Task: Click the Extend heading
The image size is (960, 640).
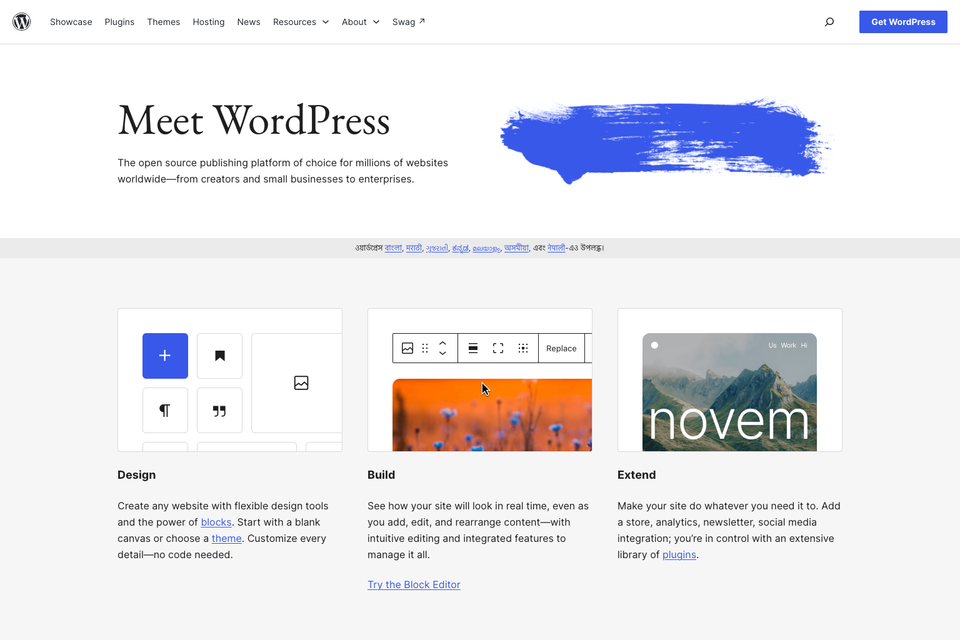Action: point(637,475)
